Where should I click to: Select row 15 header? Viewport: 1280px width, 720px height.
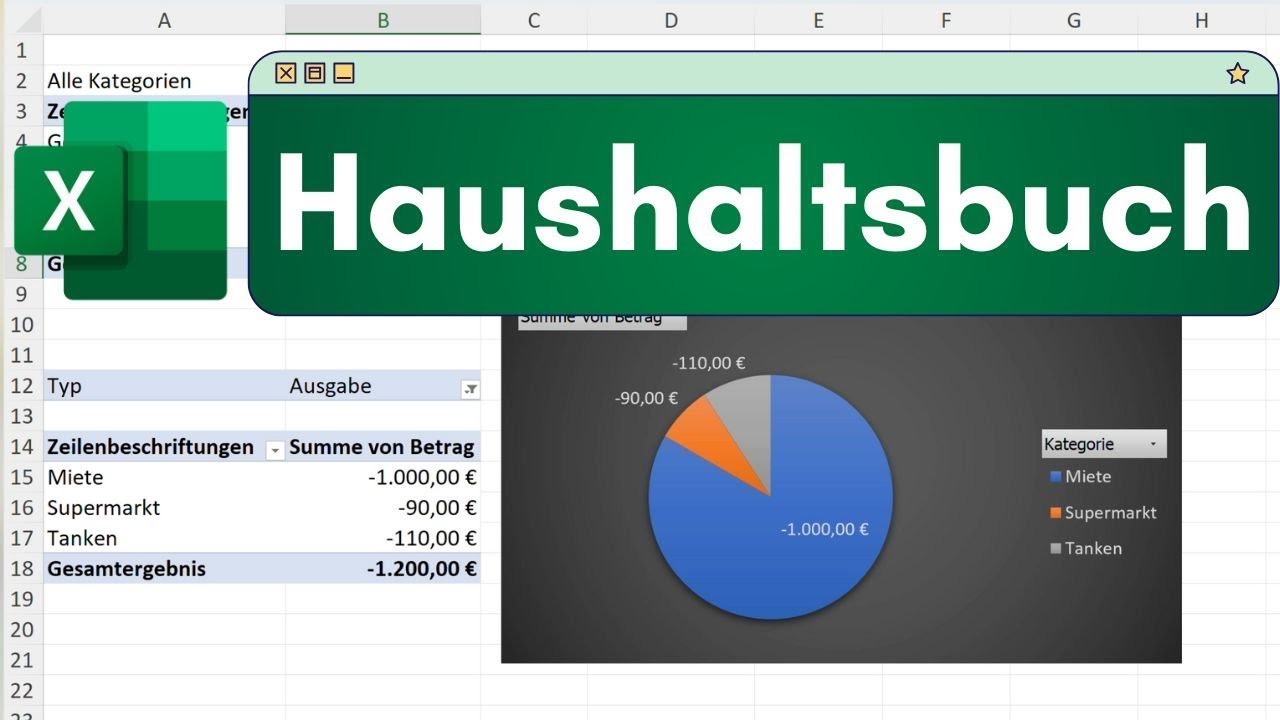[22, 477]
